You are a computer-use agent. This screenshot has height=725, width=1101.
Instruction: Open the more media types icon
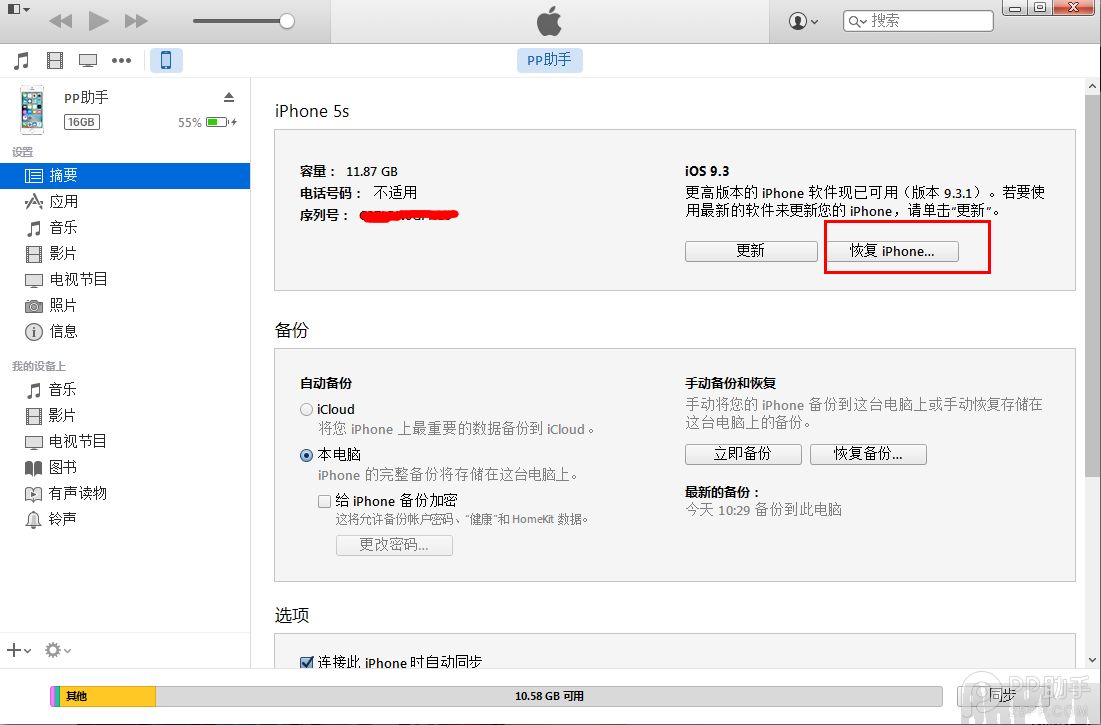(x=121, y=60)
